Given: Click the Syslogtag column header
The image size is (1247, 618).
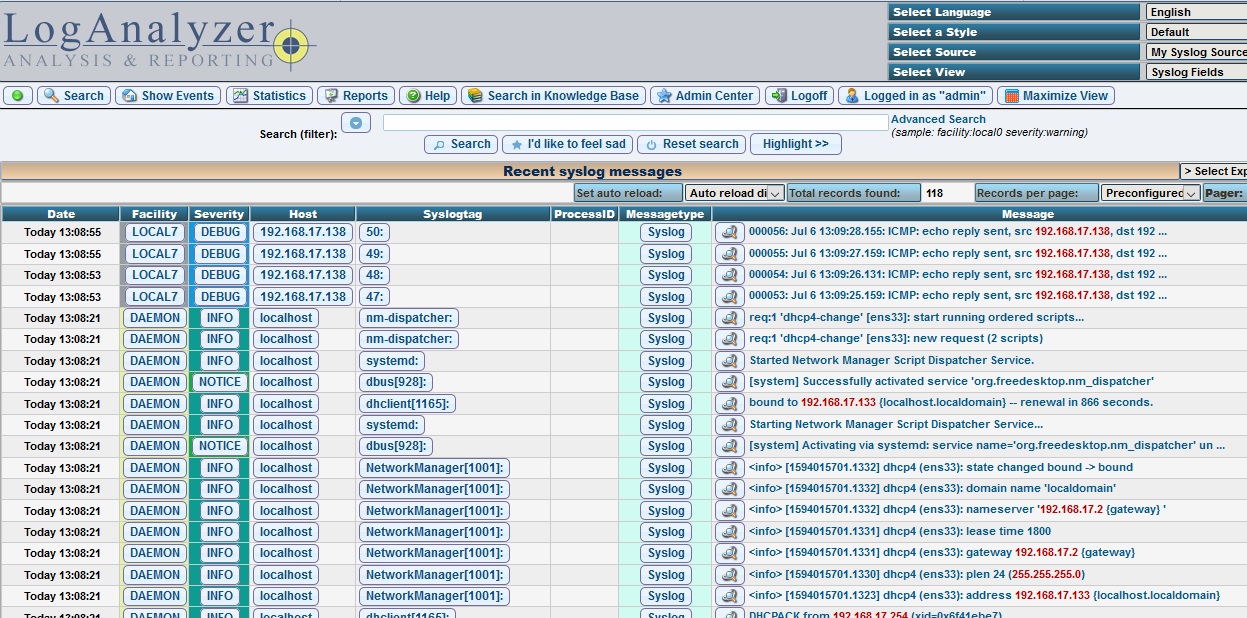Looking at the screenshot, I should point(453,214).
